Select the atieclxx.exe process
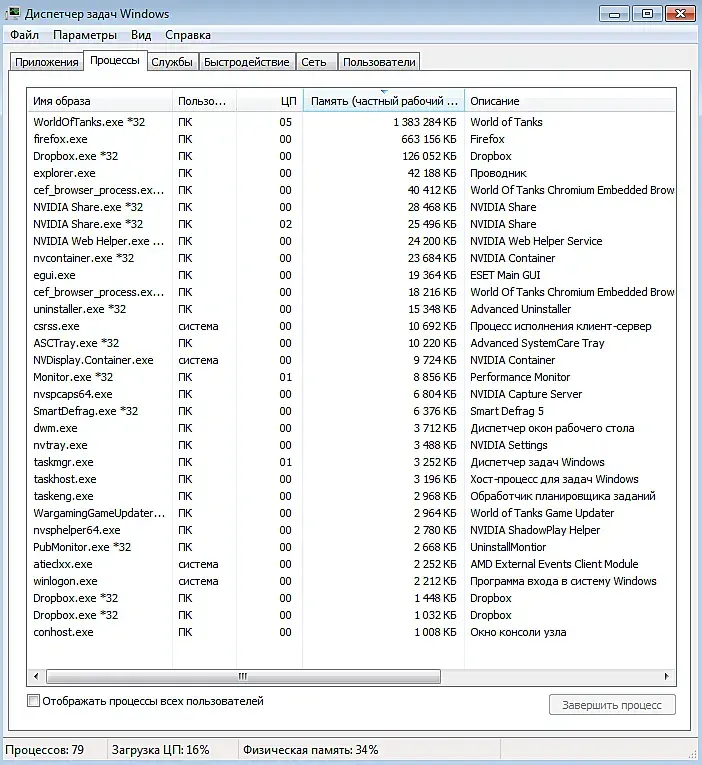 coord(351,564)
